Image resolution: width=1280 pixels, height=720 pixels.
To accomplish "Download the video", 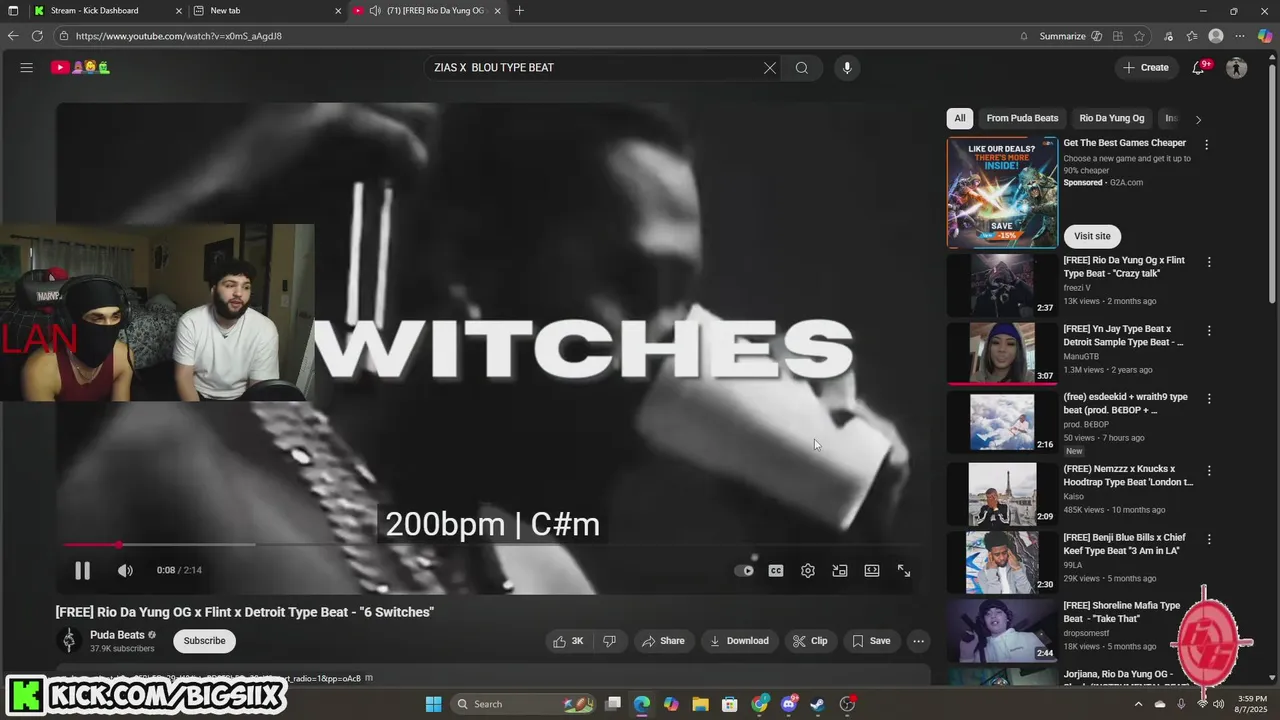I will pyautogui.click(x=739, y=641).
